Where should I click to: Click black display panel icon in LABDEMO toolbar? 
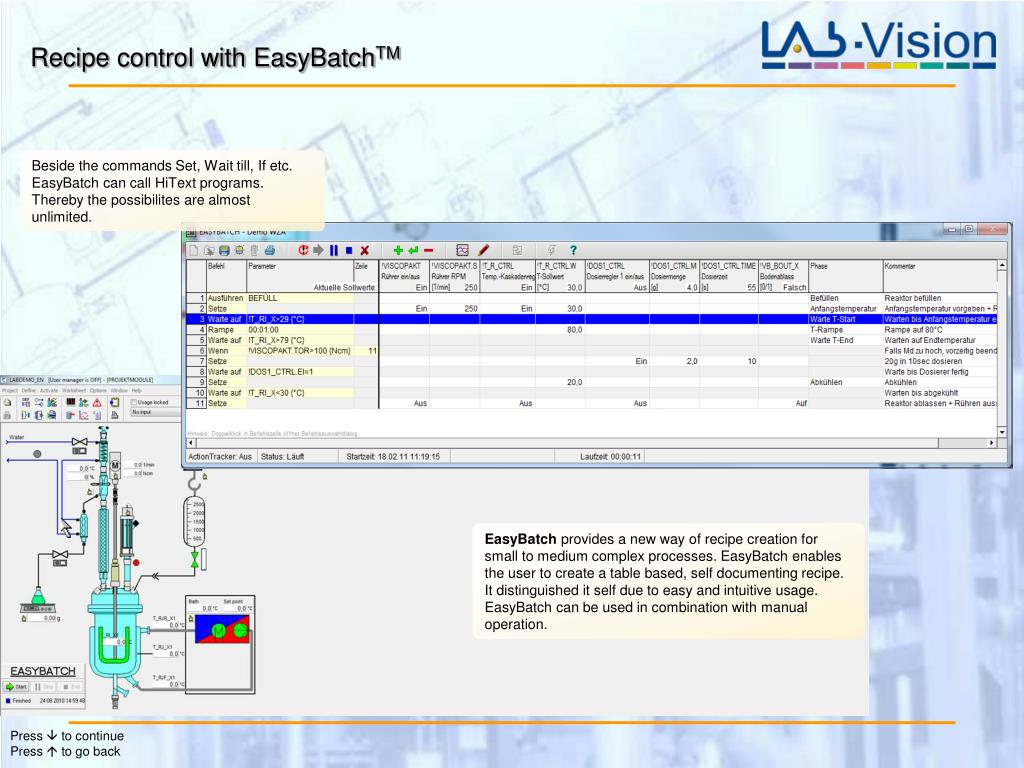[71, 402]
